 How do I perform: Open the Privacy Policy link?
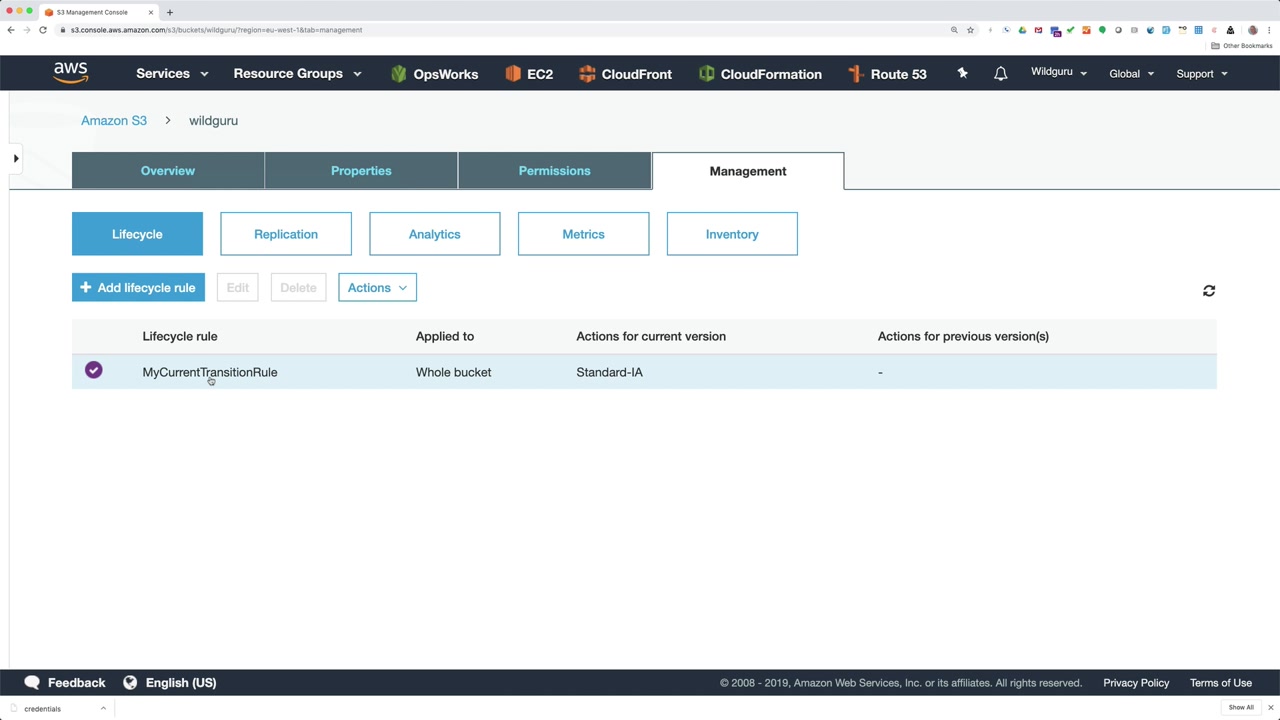1136,683
